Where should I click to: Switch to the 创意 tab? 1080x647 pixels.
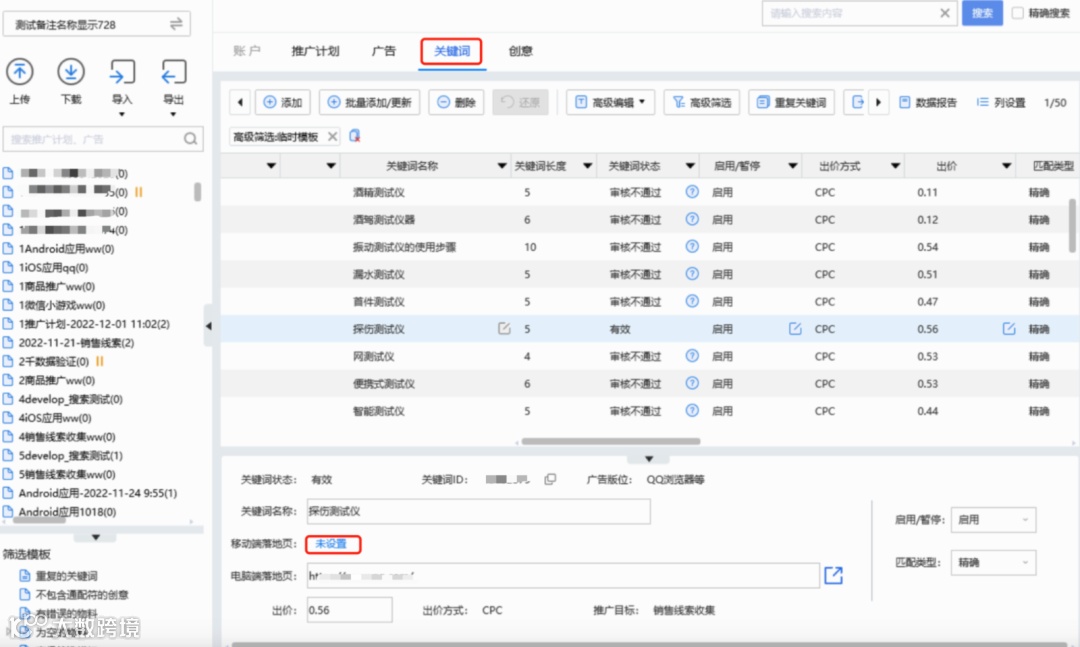point(521,51)
